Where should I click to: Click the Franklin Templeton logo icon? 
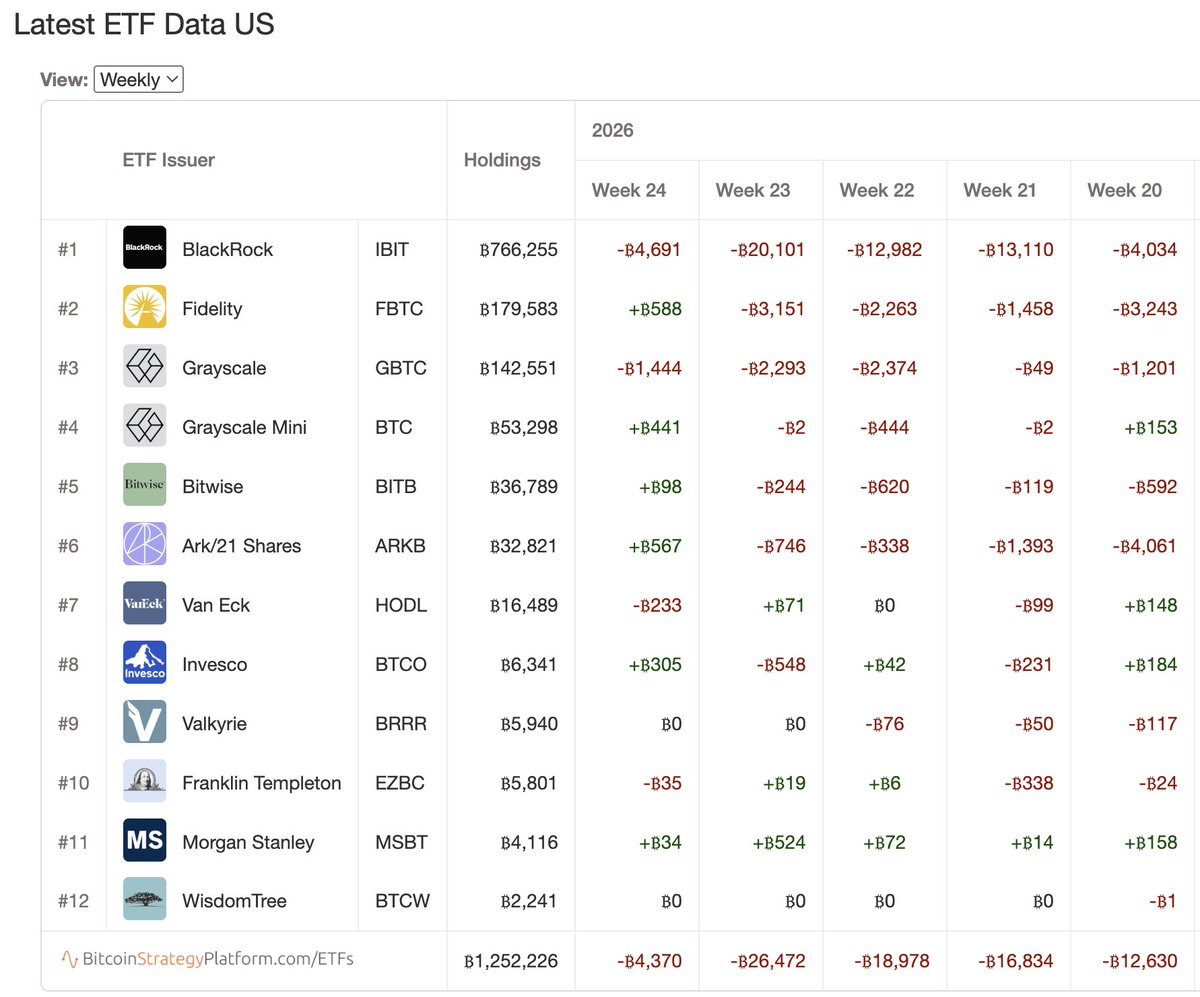[x=145, y=782]
